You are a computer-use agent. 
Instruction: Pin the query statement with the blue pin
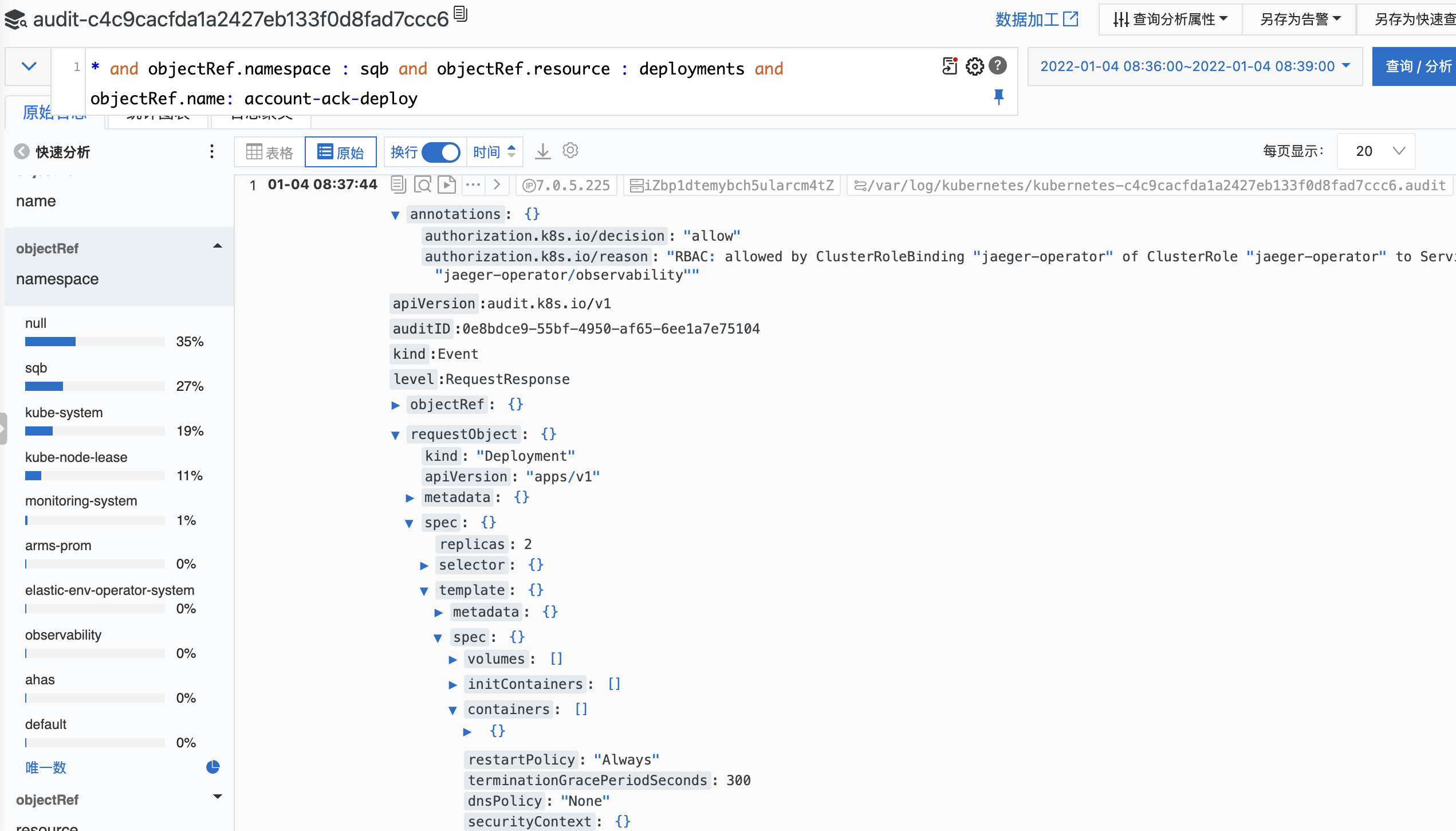click(999, 97)
